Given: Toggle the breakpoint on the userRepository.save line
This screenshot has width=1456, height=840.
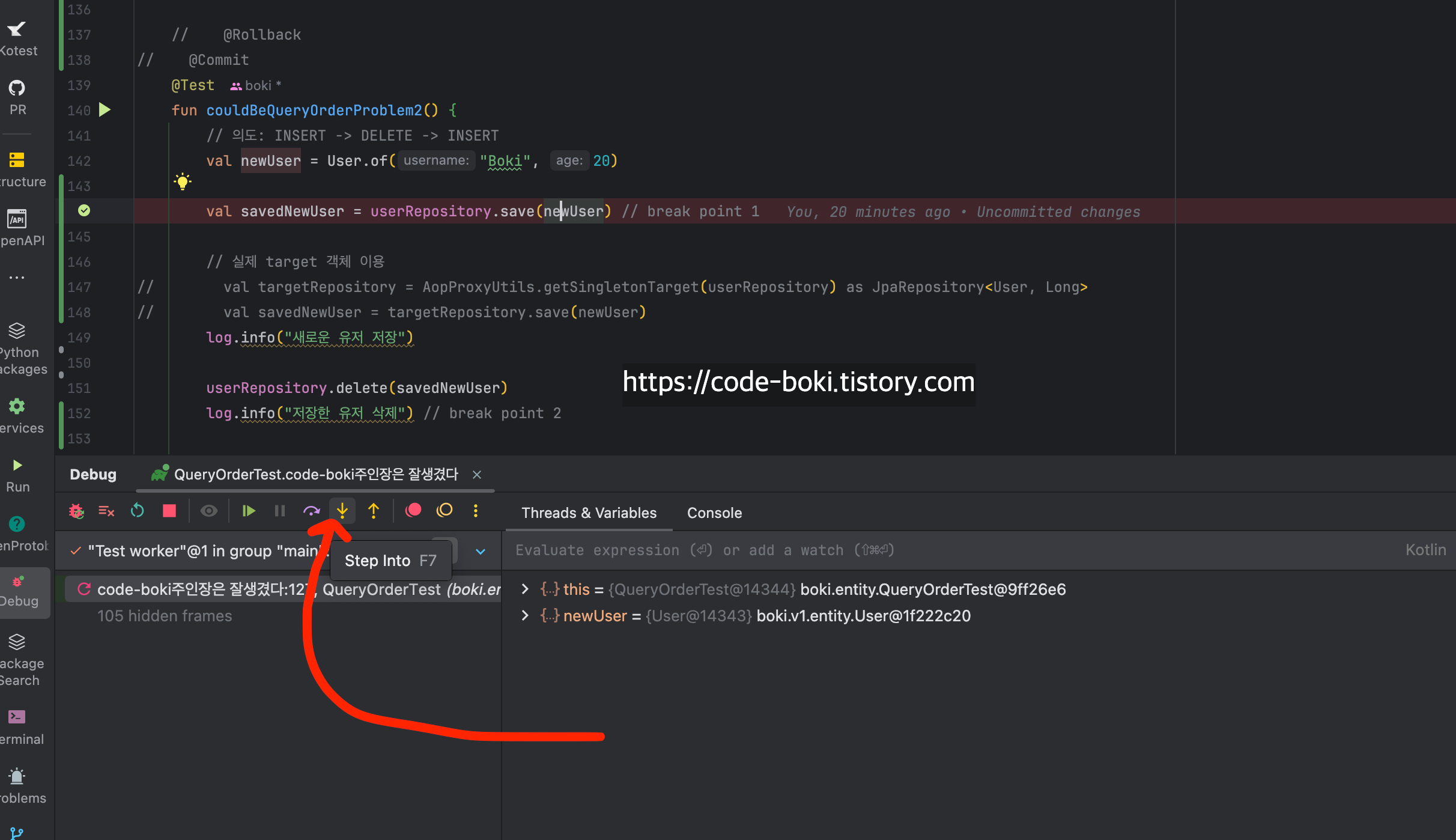Looking at the screenshot, I should [x=84, y=210].
